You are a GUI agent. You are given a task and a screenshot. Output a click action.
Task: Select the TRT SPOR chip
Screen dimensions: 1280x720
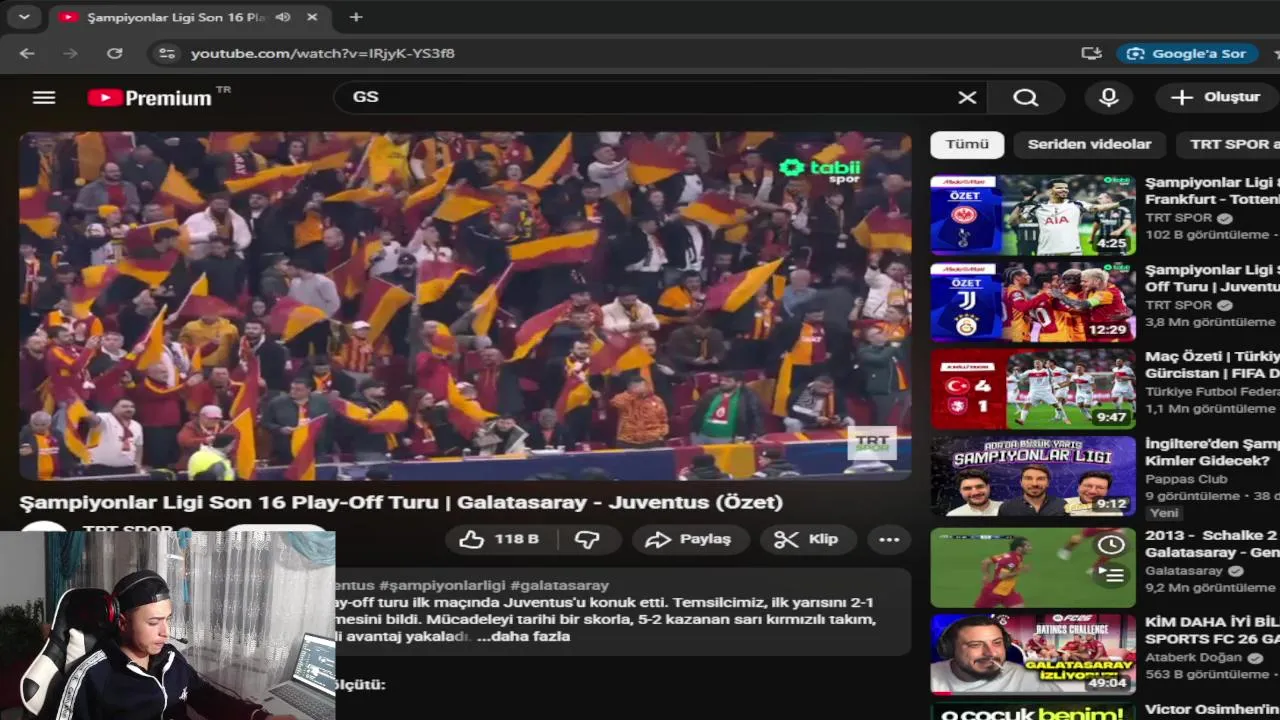(x=1229, y=144)
